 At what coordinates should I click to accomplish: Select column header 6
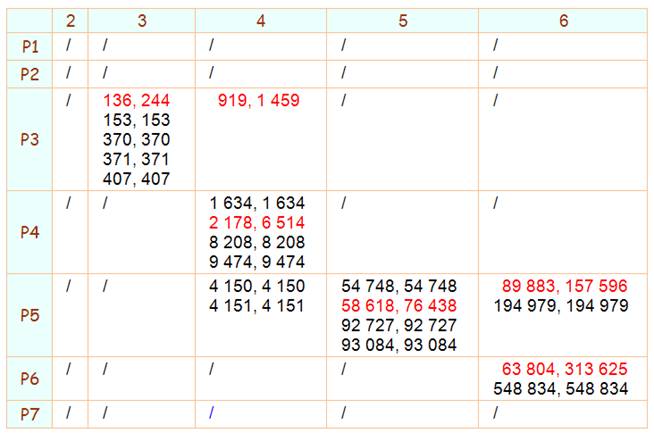pyautogui.click(x=564, y=20)
